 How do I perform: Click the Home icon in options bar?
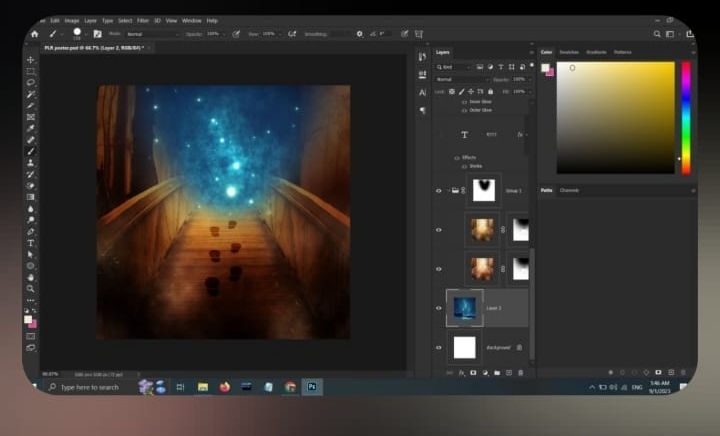[x=34, y=33]
